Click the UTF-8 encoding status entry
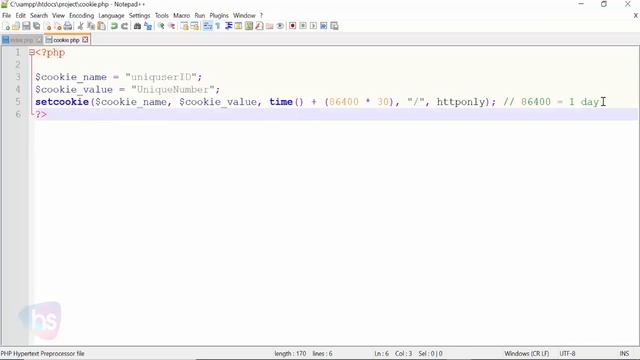 567,353
